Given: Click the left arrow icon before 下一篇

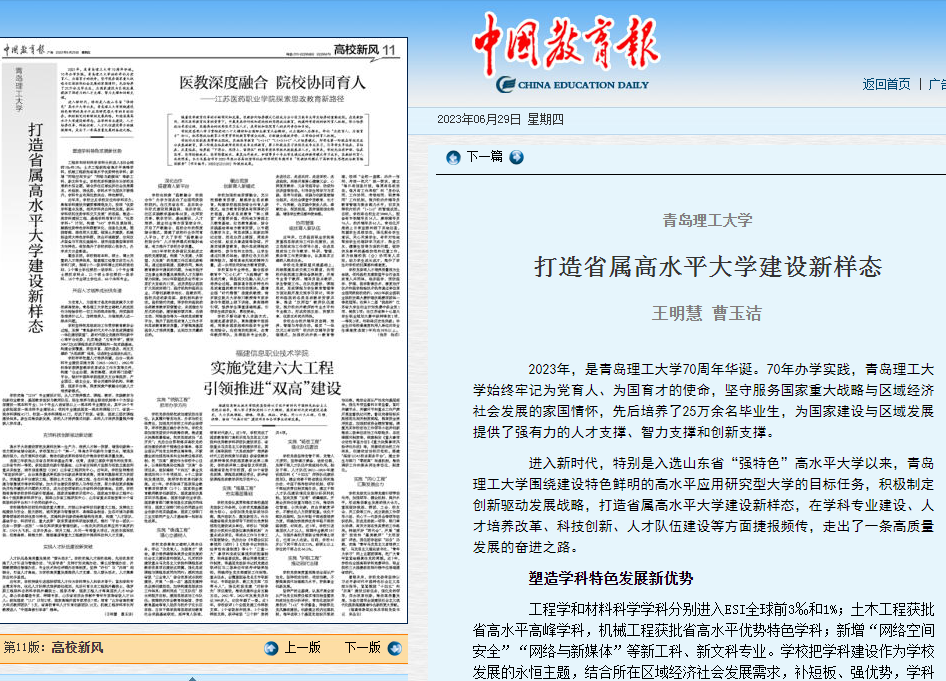Looking at the screenshot, I should point(453,156).
